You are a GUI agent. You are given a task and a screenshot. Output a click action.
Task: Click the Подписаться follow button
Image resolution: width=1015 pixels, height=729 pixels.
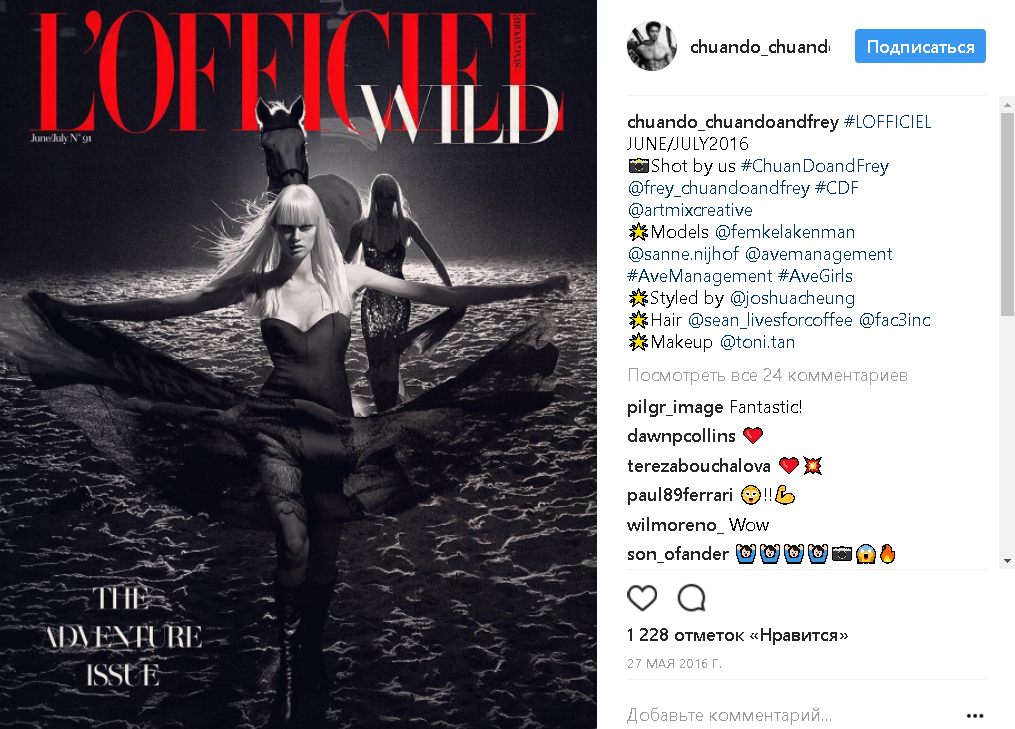[920, 47]
